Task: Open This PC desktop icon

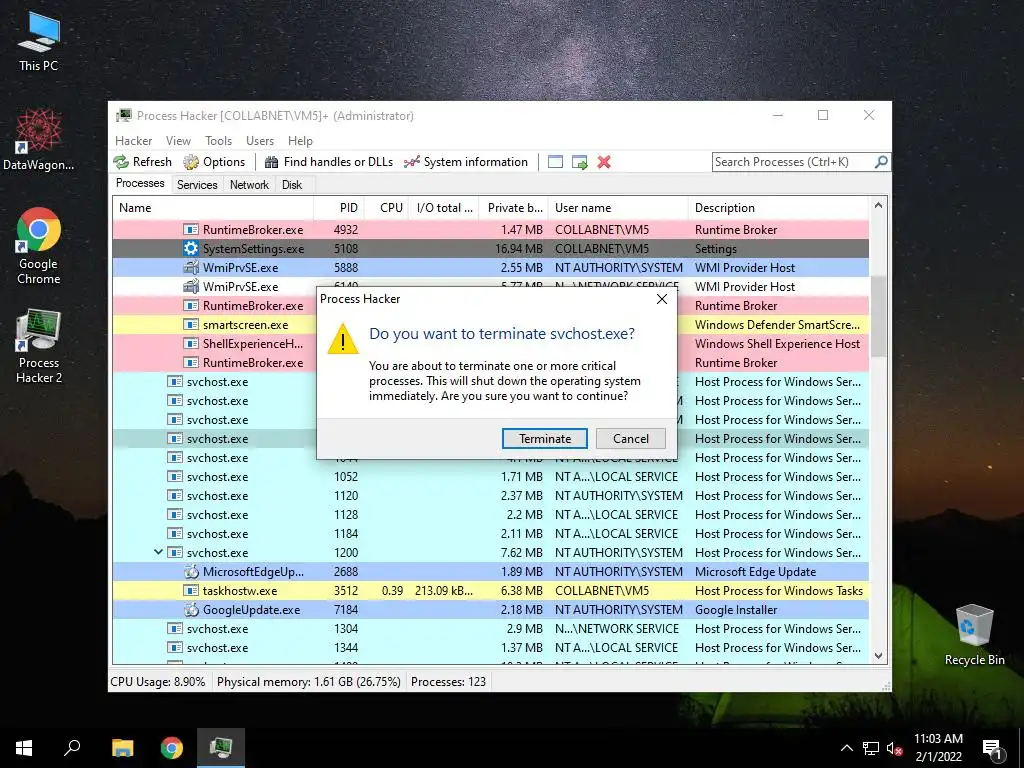Action: (38, 42)
